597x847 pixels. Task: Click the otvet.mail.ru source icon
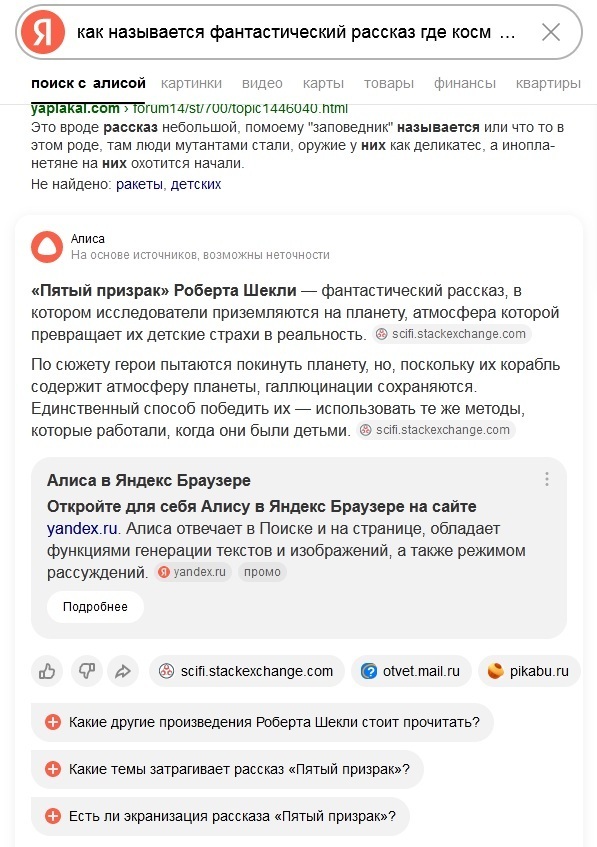pos(371,670)
